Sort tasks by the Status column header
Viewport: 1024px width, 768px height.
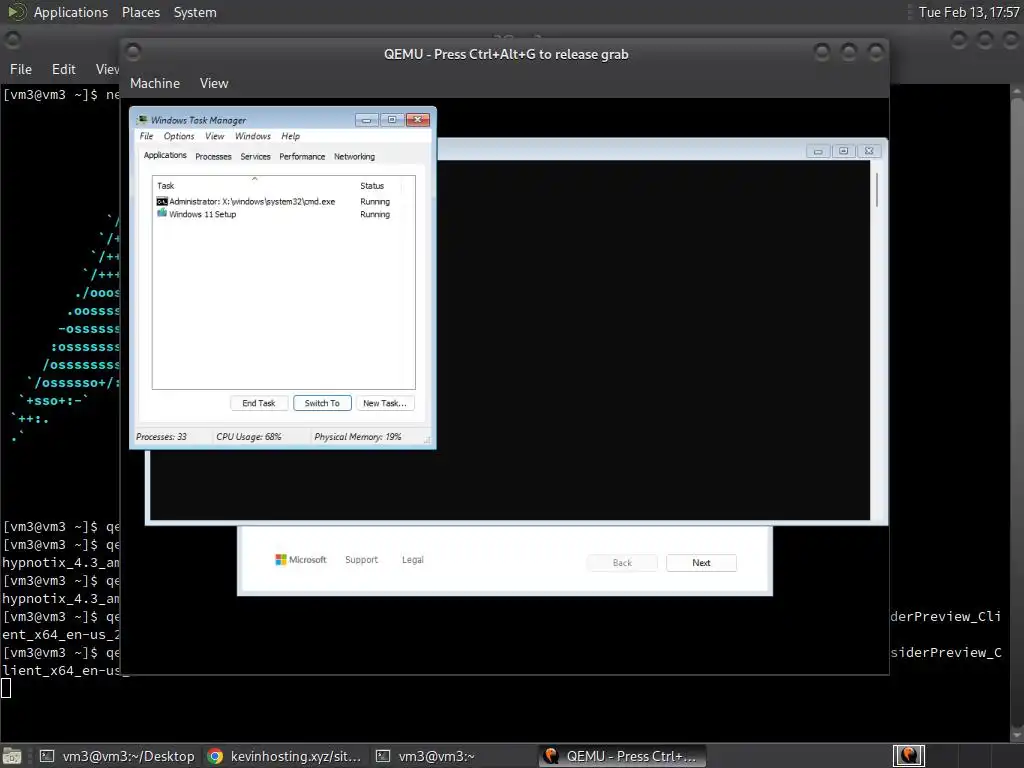point(379,185)
